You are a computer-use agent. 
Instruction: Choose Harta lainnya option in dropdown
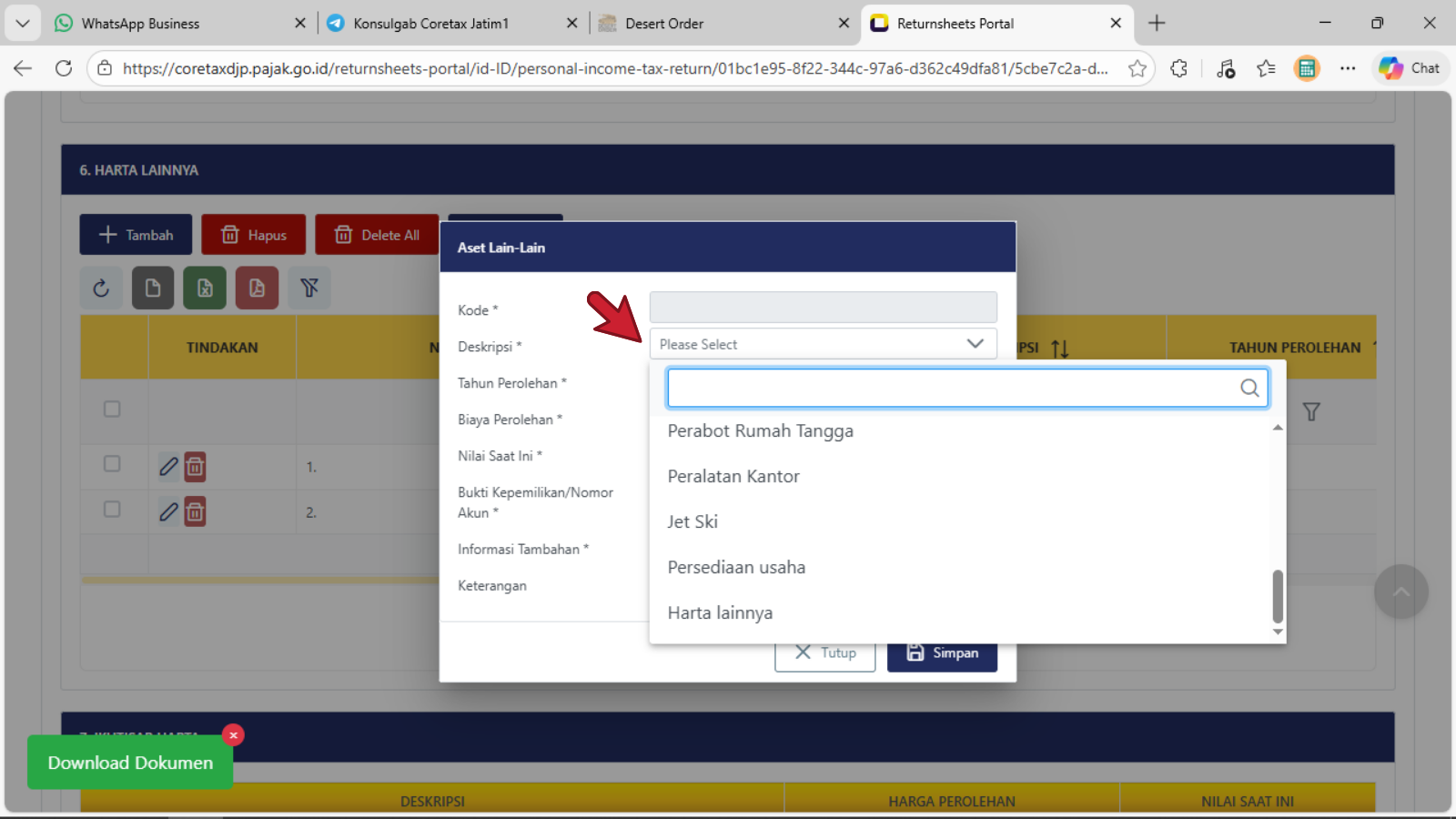(x=720, y=613)
